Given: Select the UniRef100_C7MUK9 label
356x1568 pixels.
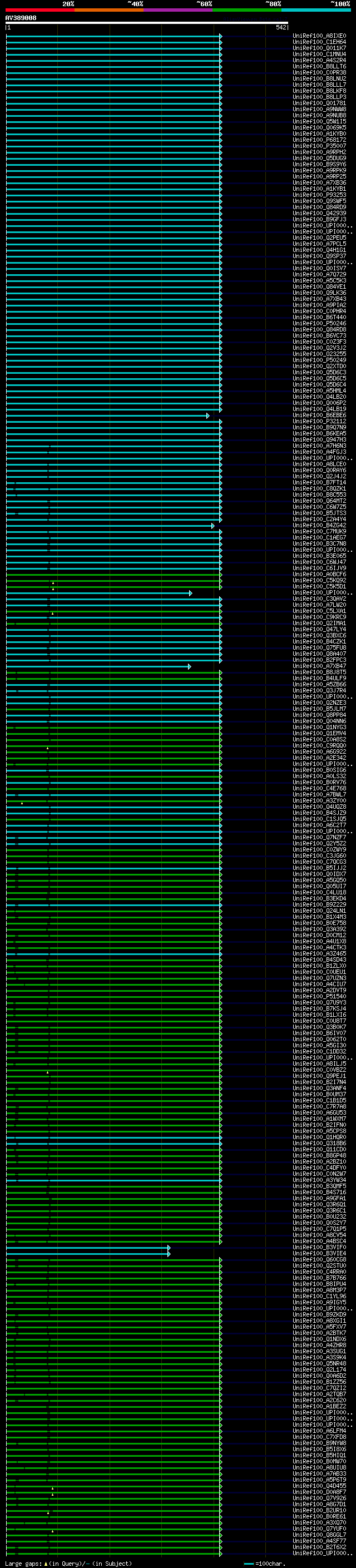Looking at the screenshot, I should point(319,531).
